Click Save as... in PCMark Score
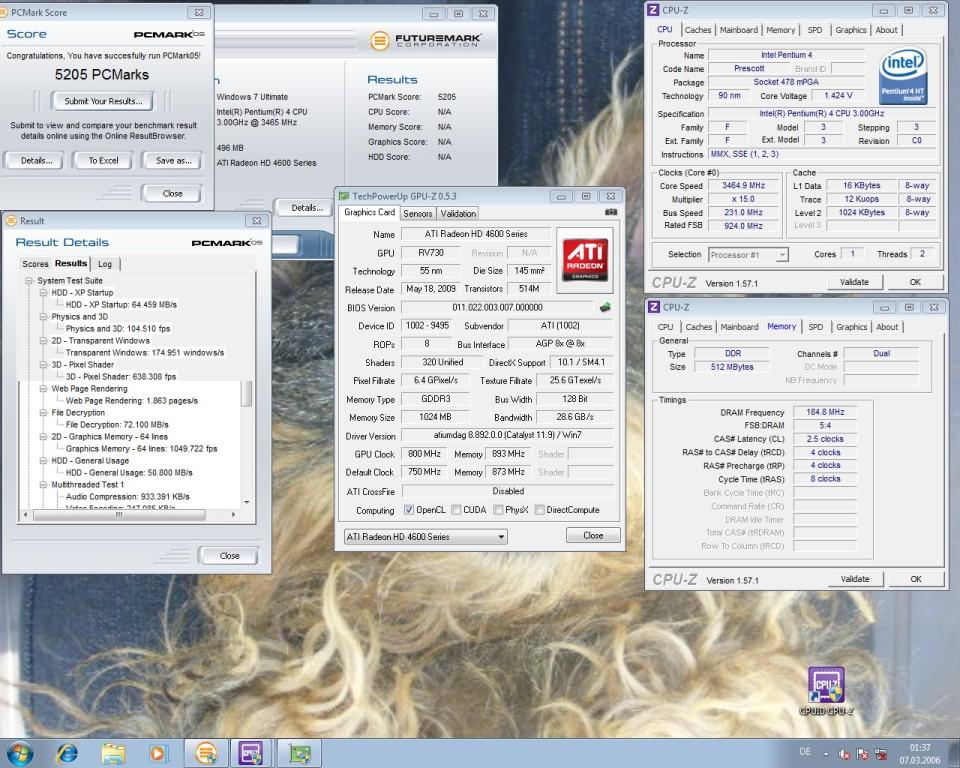960x768 pixels. [173, 160]
